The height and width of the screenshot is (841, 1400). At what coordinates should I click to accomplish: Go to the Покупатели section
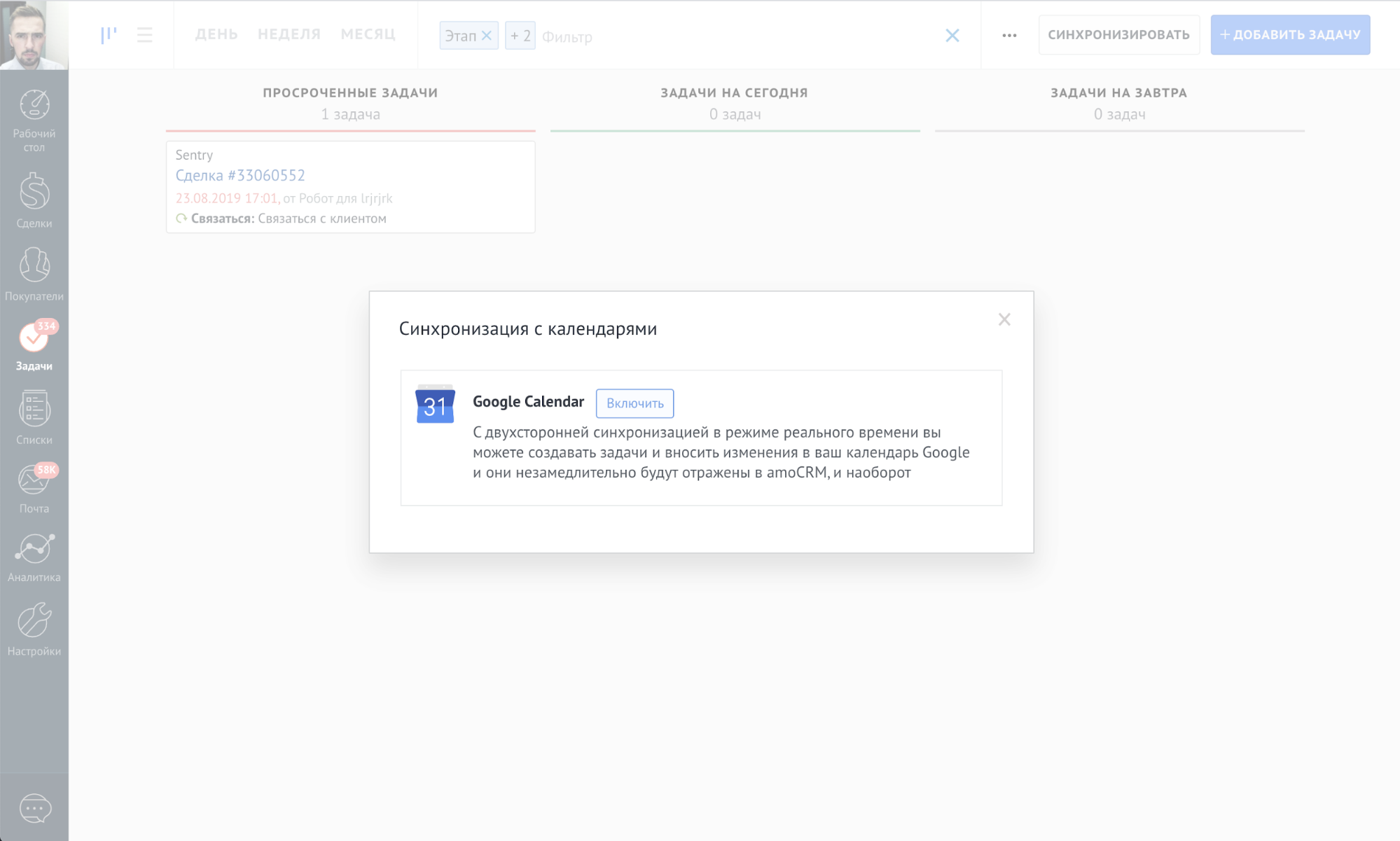pos(34,274)
